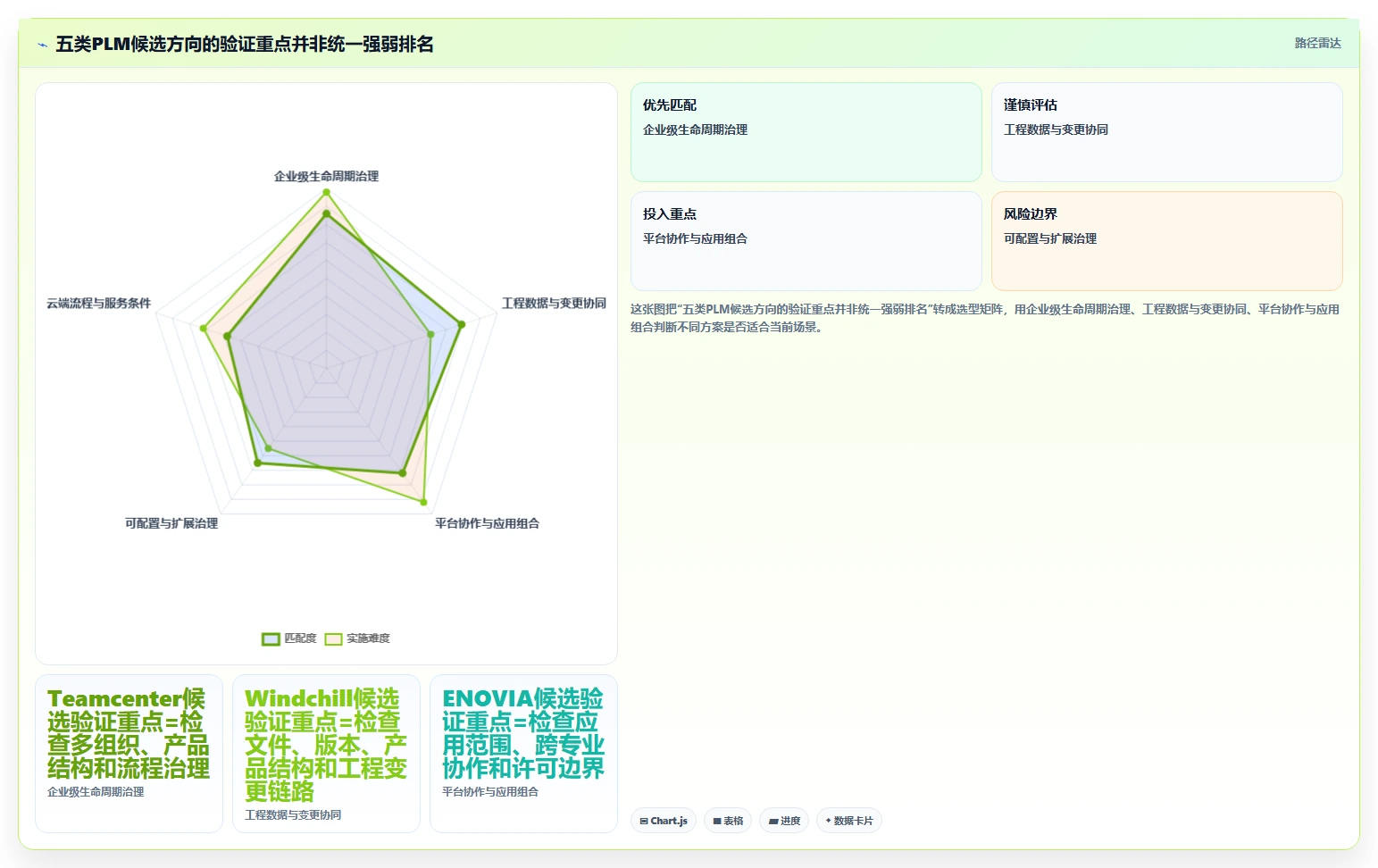The width and height of the screenshot is (1378, 868).
Task: Click 平台协作与应用组合 text in 投入重点 card
Action: (695, 239)
